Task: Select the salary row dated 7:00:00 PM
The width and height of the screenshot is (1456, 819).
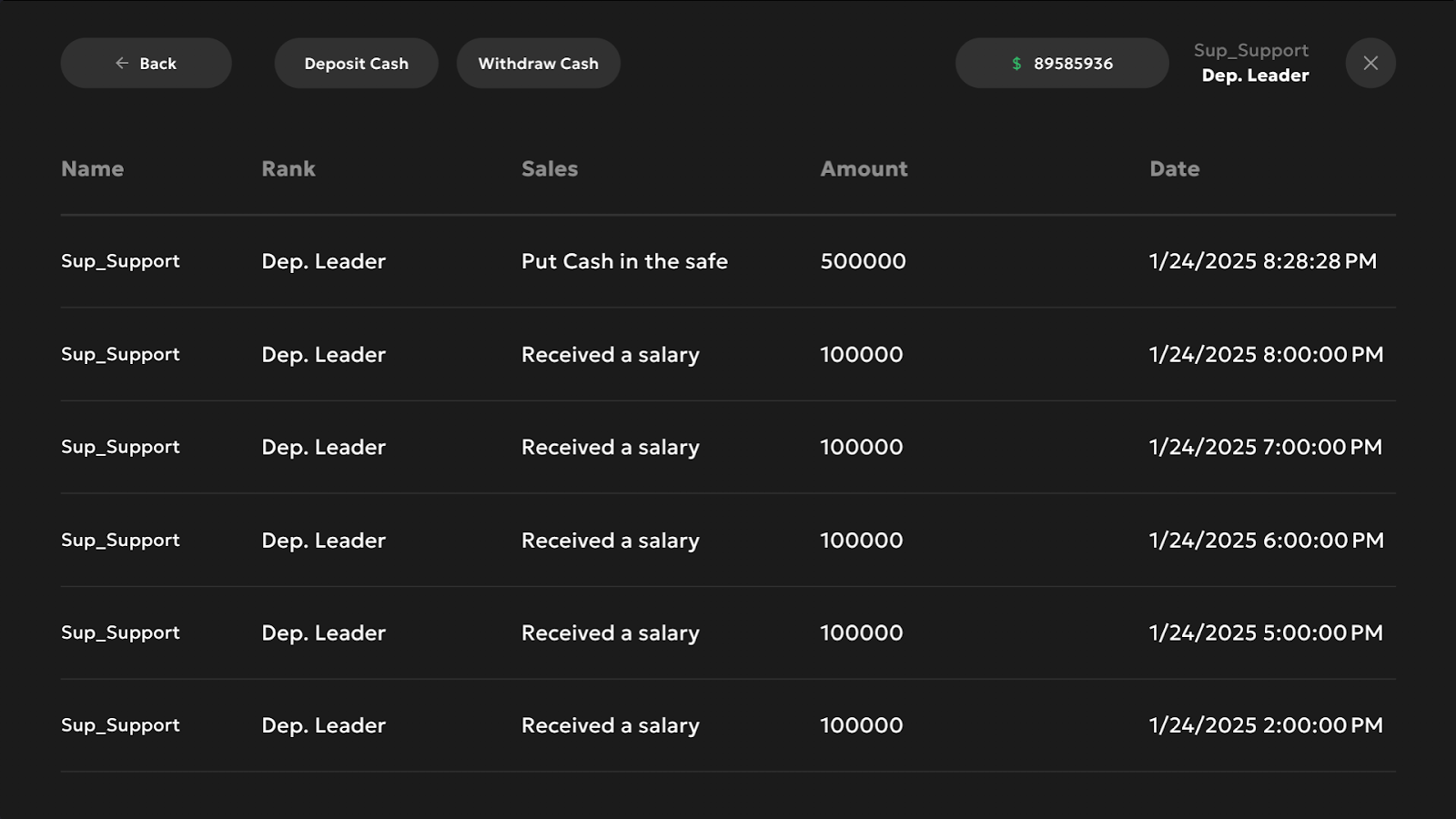Action: pyautogui.click(x=728, y=447)
